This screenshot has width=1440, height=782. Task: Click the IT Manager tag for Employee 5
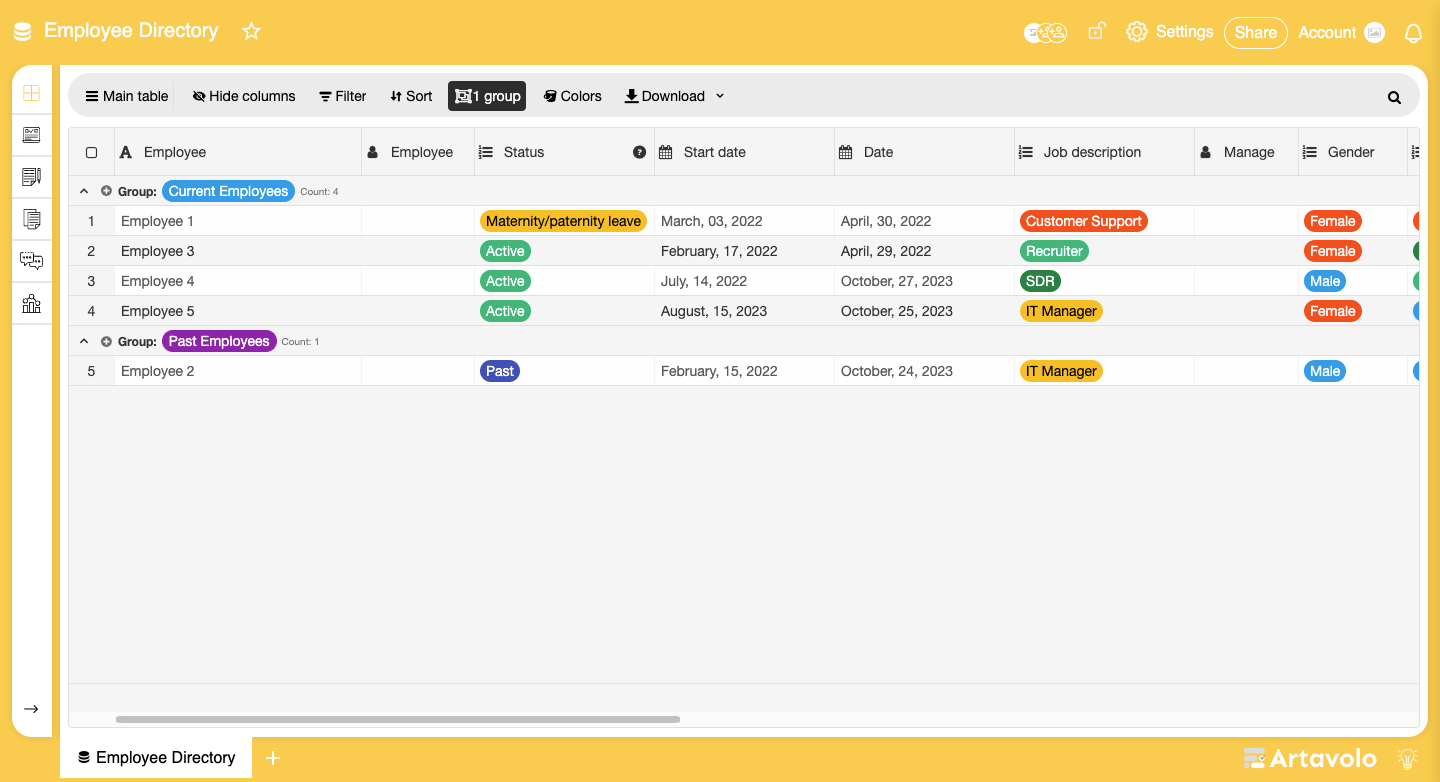(x=1061, y=311)
